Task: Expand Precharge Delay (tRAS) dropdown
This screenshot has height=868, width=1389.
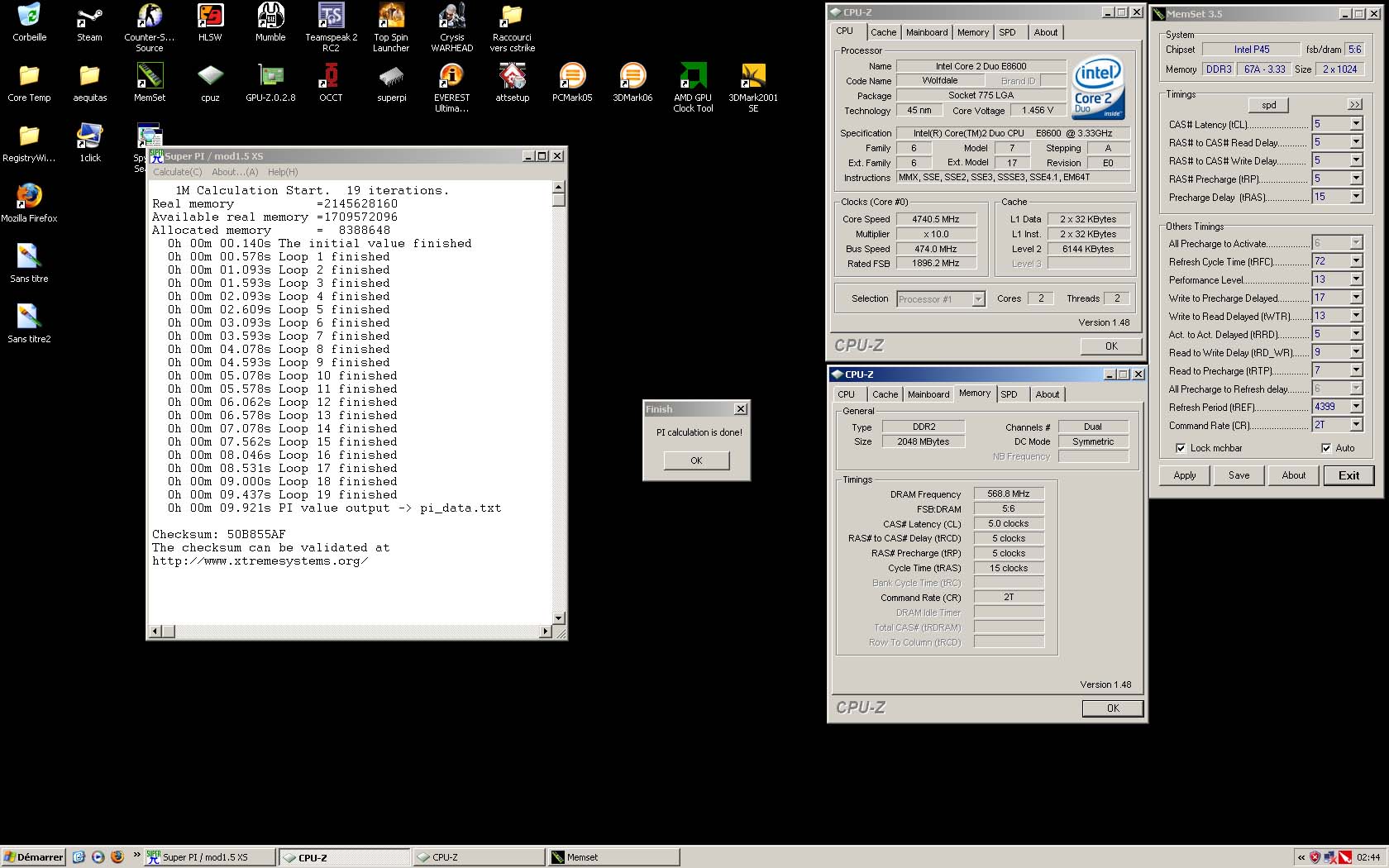Action: coord(1356,197)
